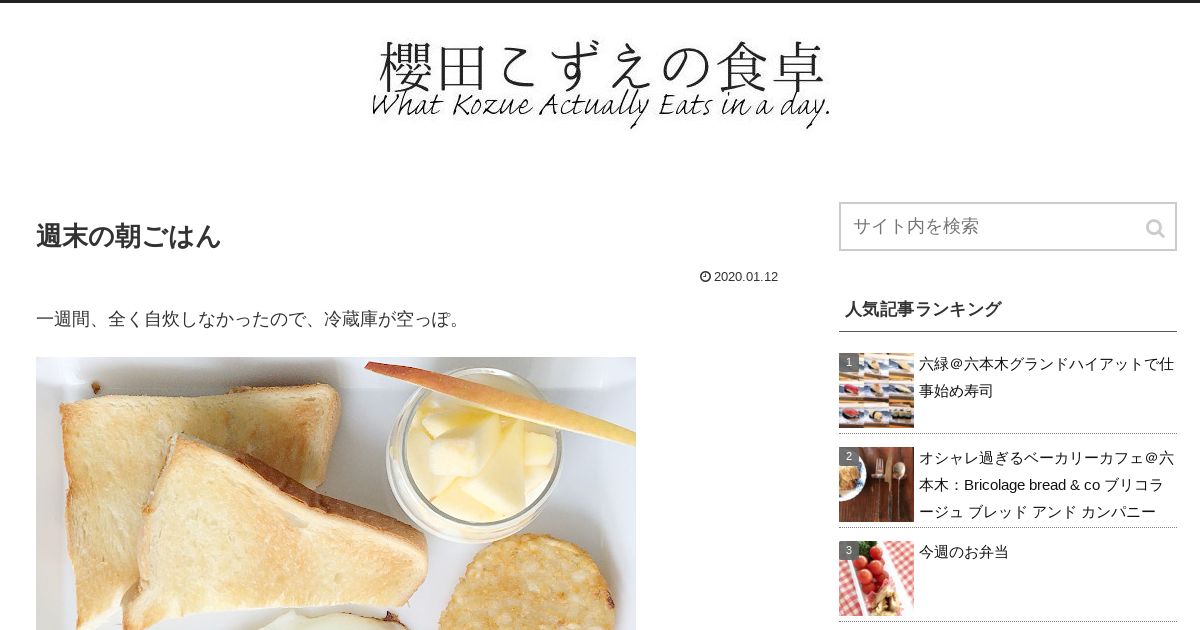Open ranking thumbnail number 3 bento
This screenshot has height=630, width=1200.
point(876,578)
